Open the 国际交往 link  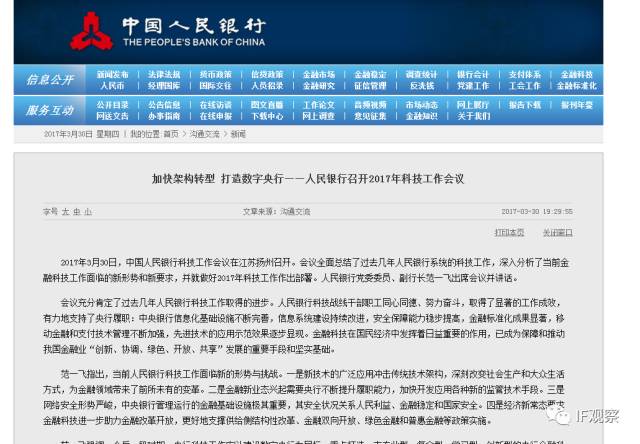[216, 86]
